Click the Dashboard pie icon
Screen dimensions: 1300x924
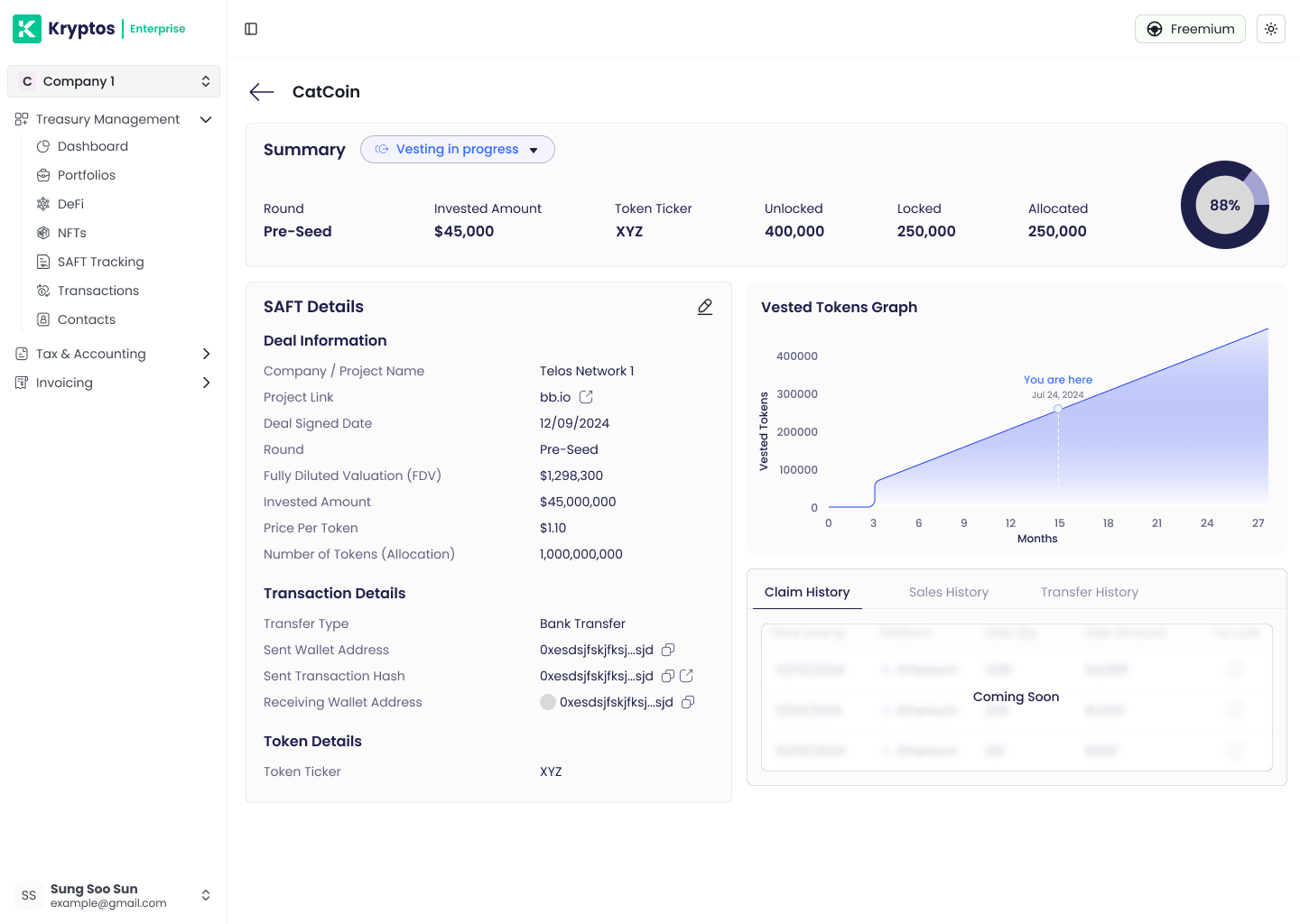[x=43, y=146]
